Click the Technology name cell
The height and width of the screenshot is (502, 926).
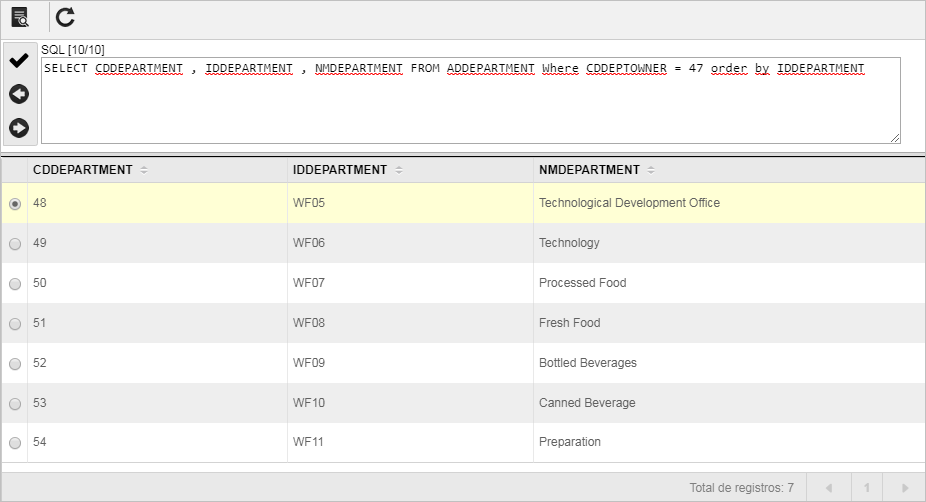pyautogui.click(x=729, y=243)
